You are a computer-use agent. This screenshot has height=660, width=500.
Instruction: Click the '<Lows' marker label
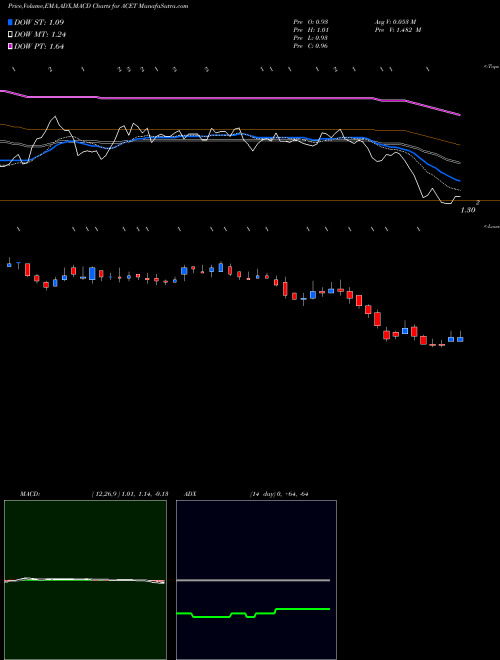click(x=491, y=226)
